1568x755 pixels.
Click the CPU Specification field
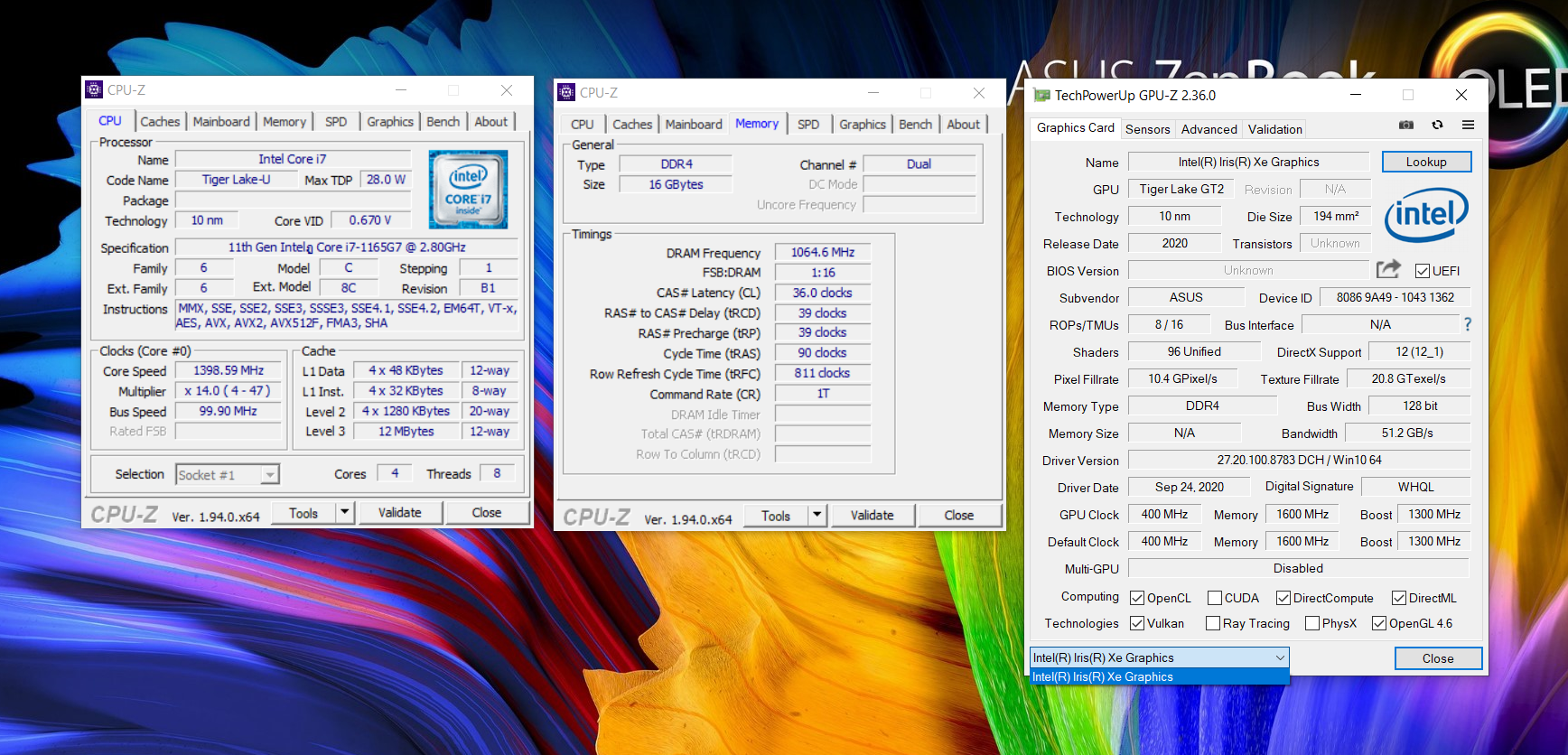[347, 247]
